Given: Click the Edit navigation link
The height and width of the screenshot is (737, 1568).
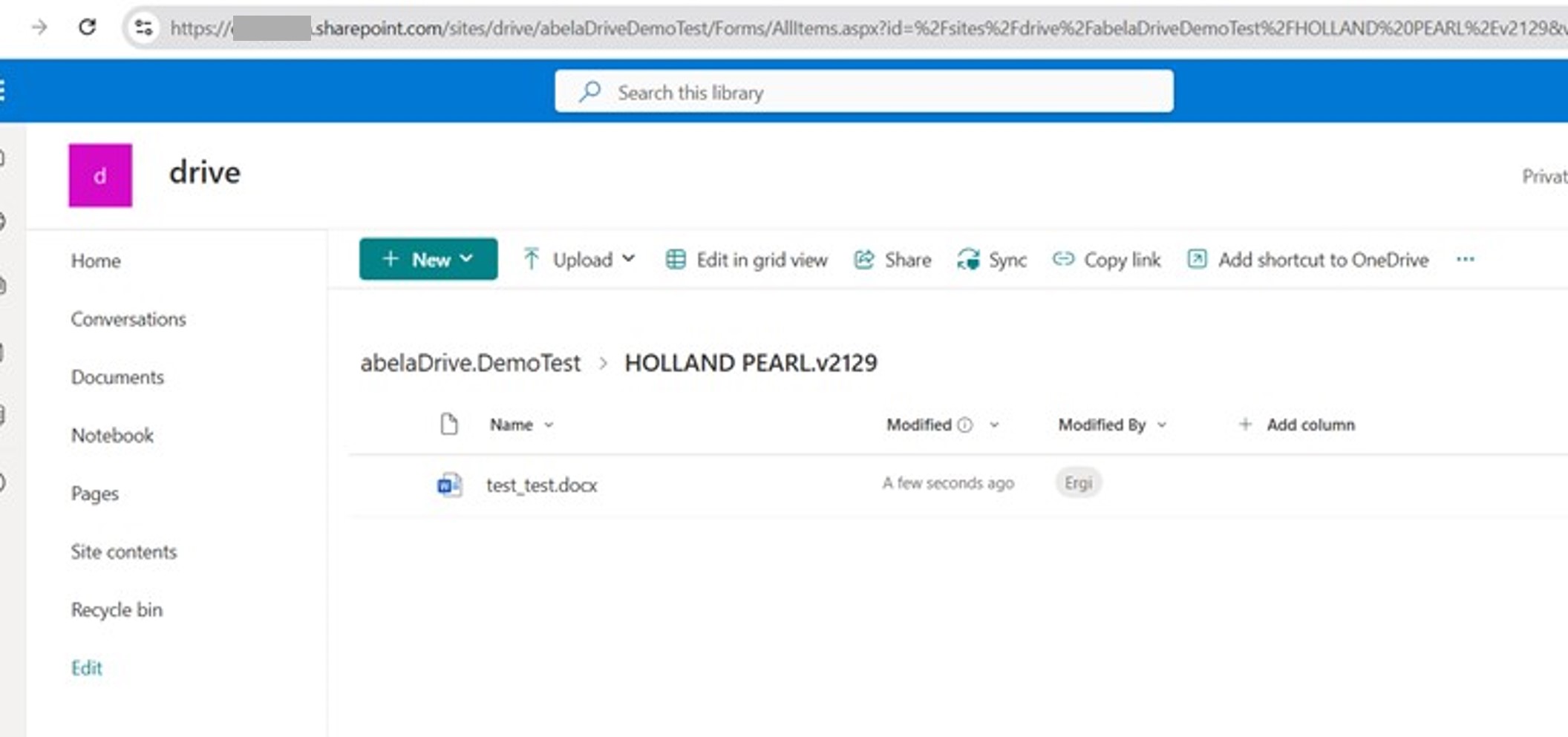Looking at the screenshot, I should click(x=86, y=668).
